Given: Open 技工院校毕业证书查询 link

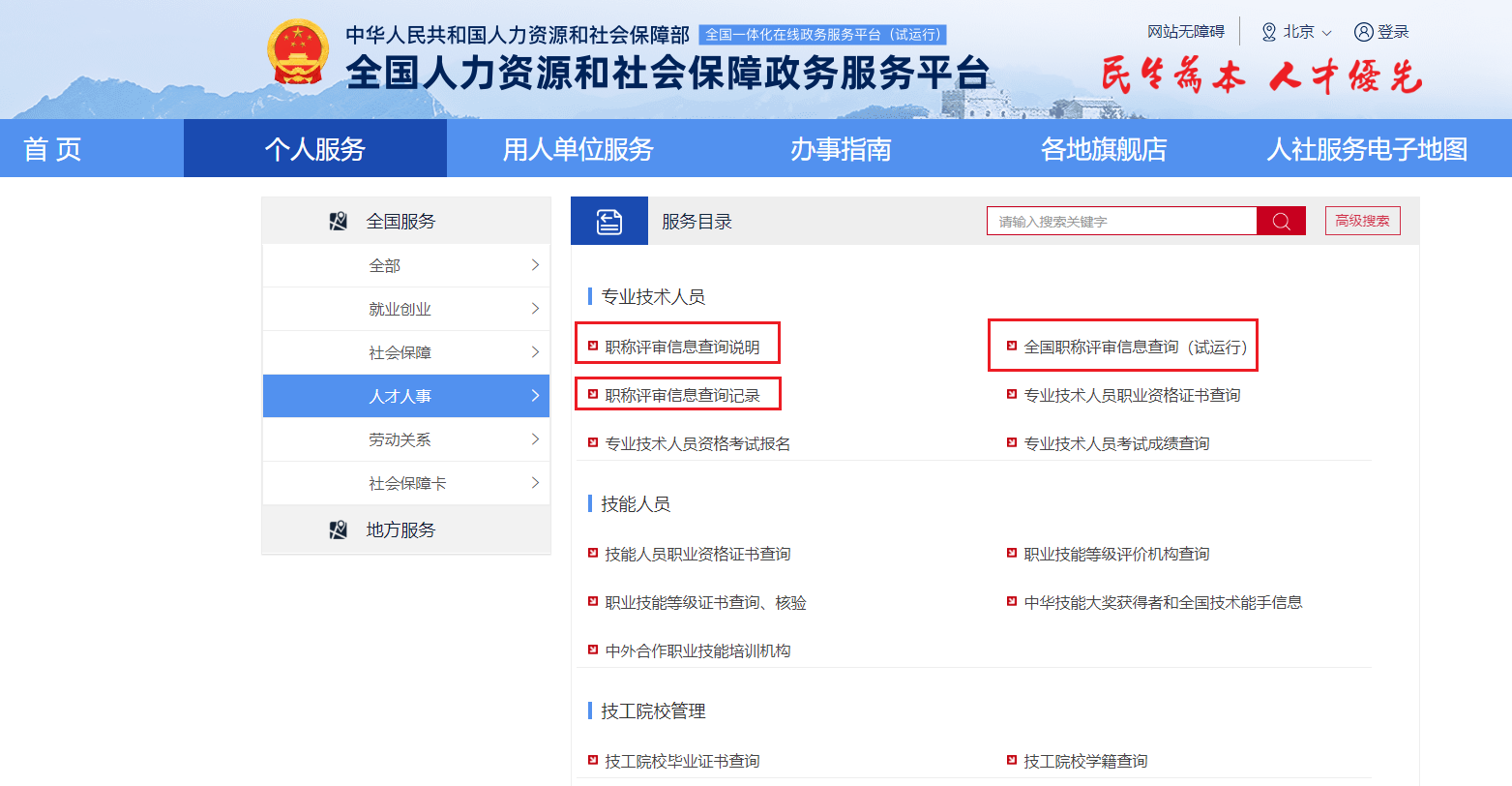Looking at the screenshot, I should pyautogui.click(x=682, y=761).
